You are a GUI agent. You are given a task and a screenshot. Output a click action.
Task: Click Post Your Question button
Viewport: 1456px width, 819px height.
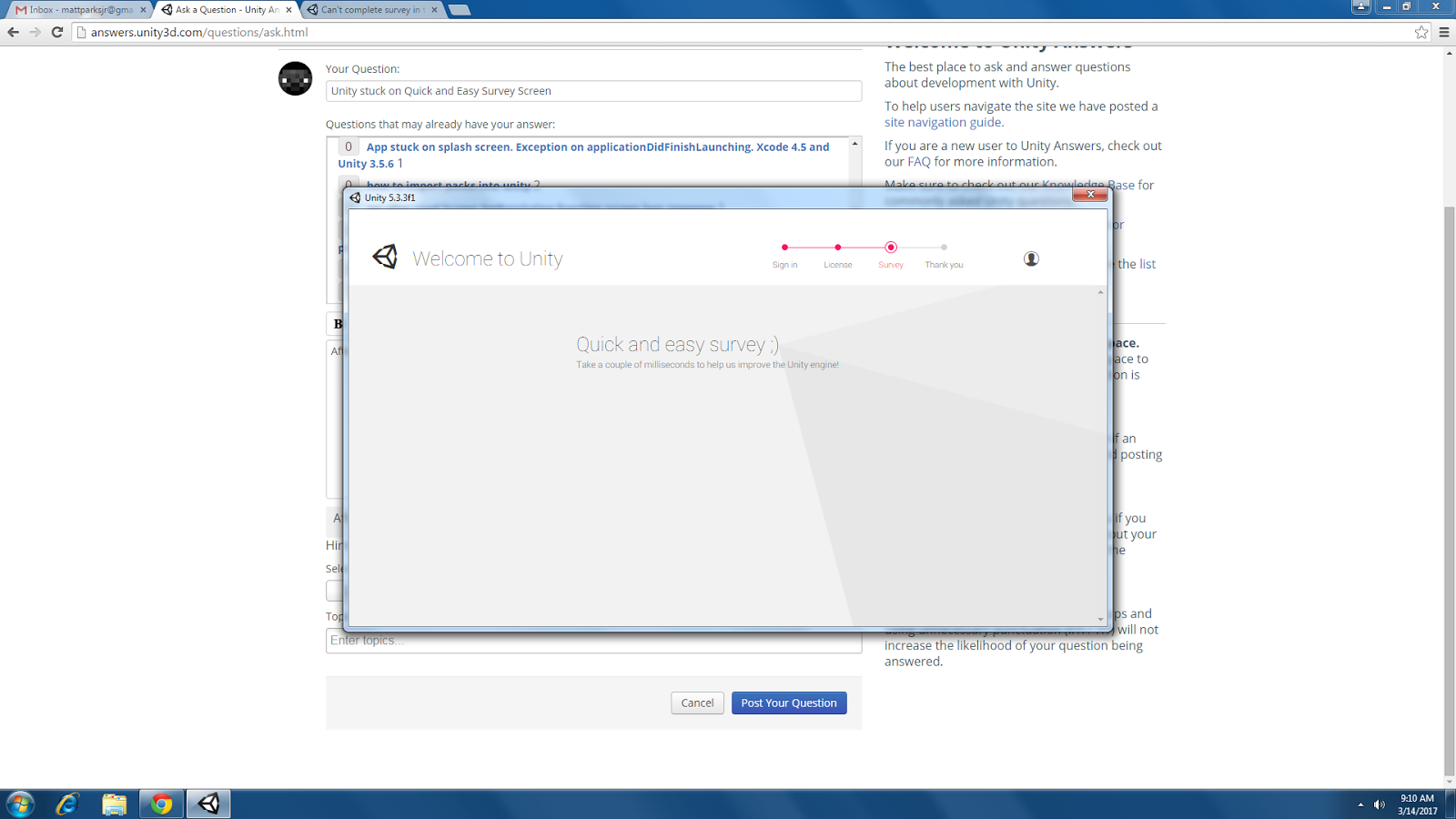coord(789,703)
